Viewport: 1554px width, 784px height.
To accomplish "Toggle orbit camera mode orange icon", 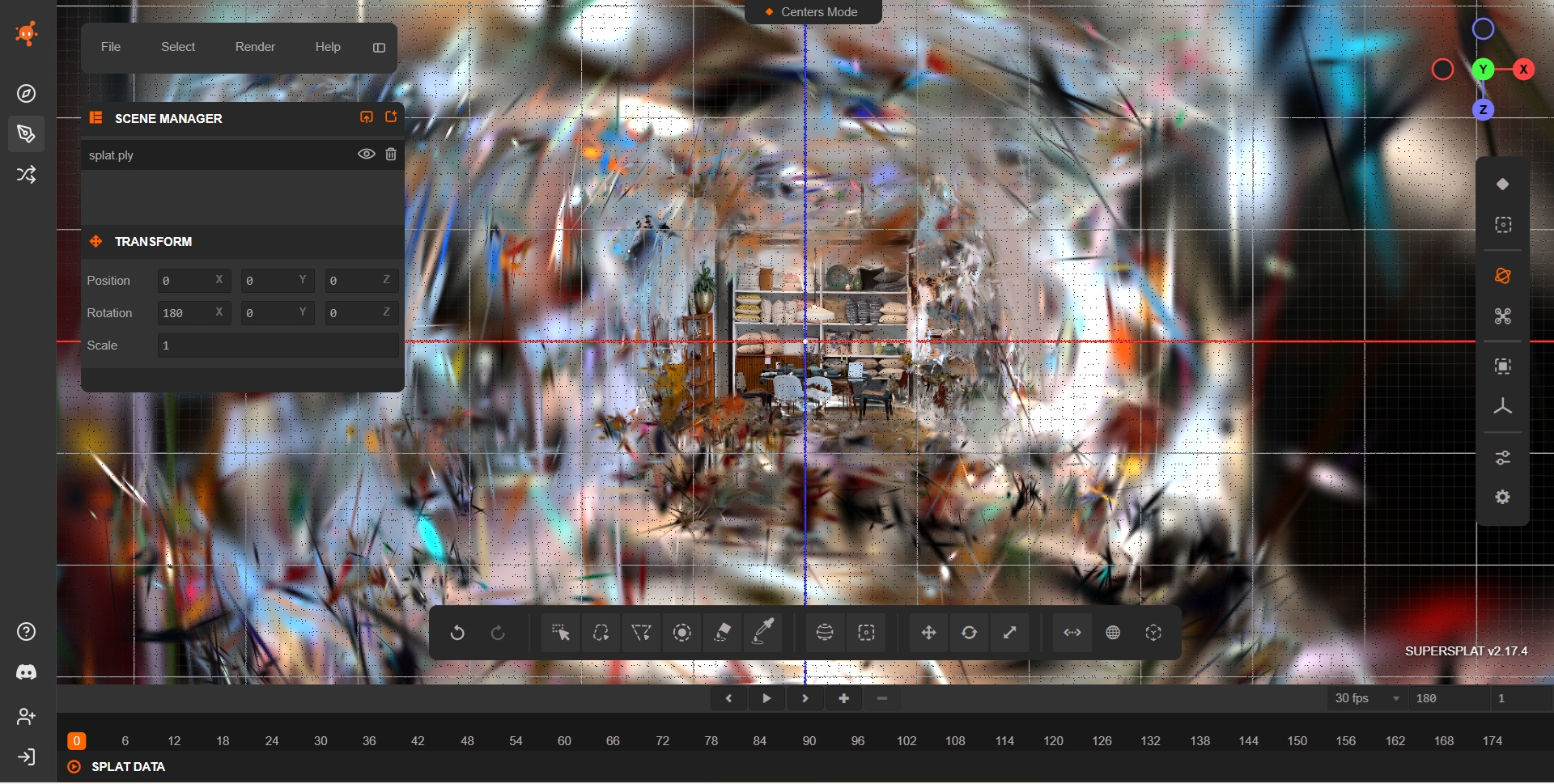I will coord(1502,276).
